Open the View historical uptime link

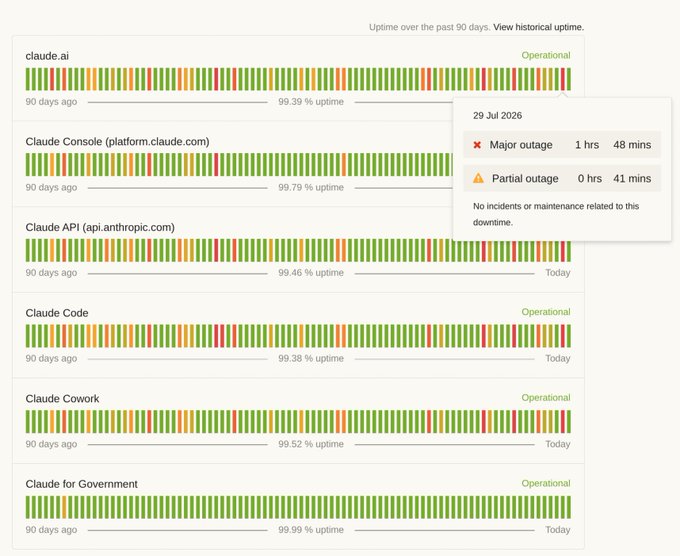tap(538, 27)
